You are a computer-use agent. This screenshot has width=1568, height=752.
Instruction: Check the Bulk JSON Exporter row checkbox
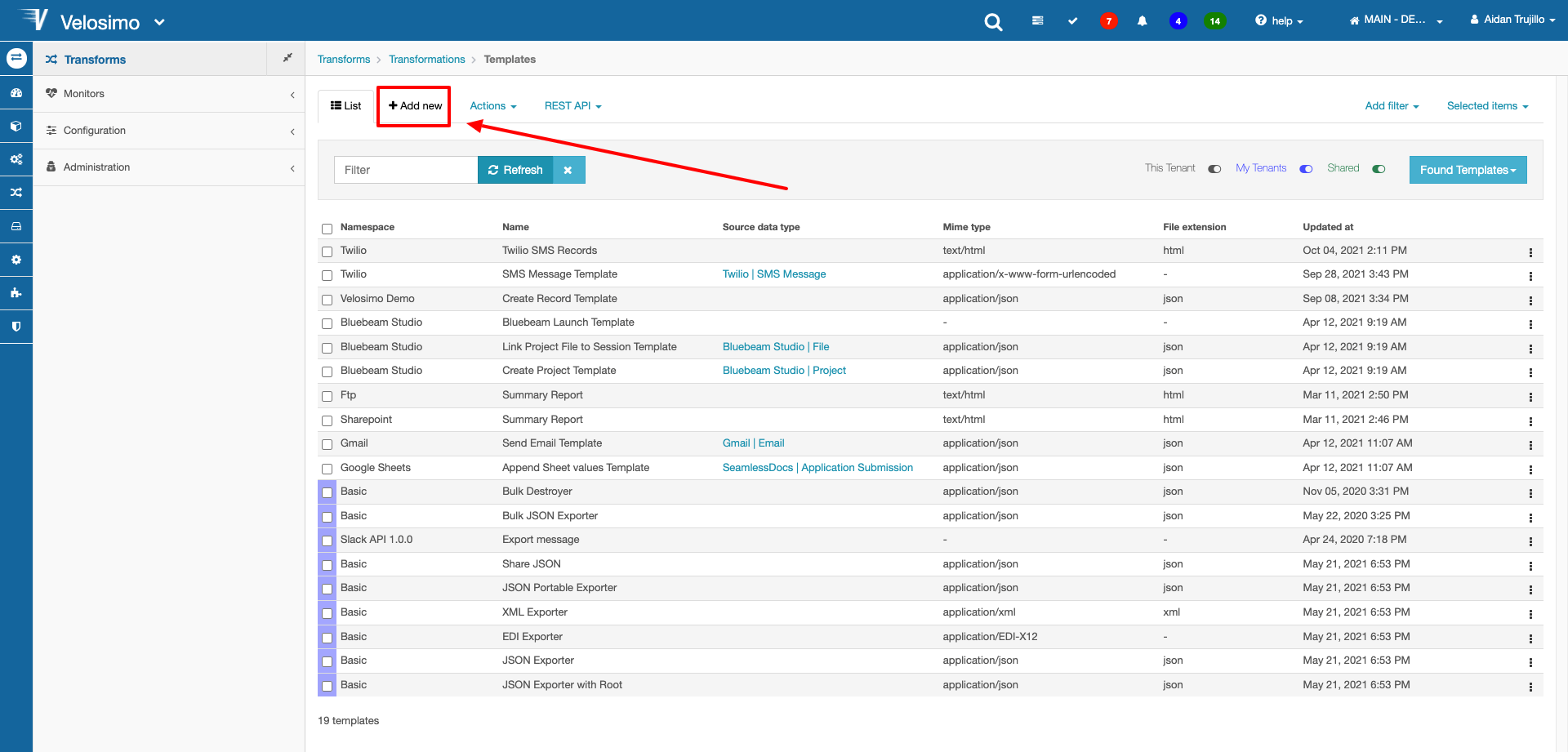(x=327, y=517)
